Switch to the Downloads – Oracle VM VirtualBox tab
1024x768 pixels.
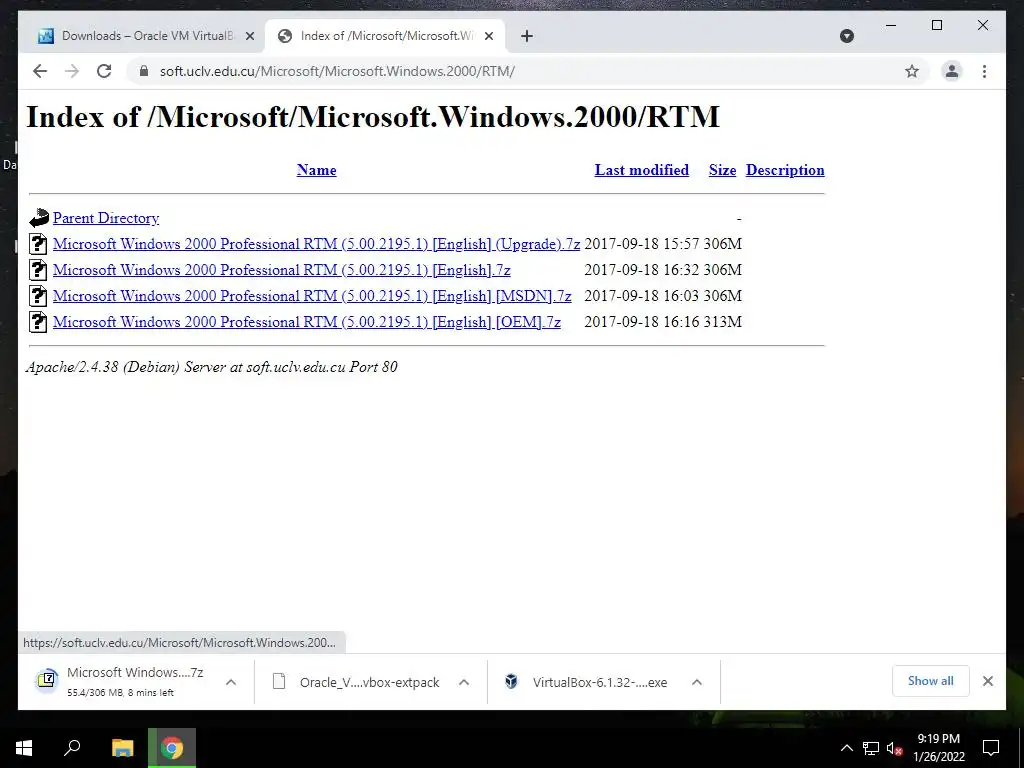click(x=144, y=36)
